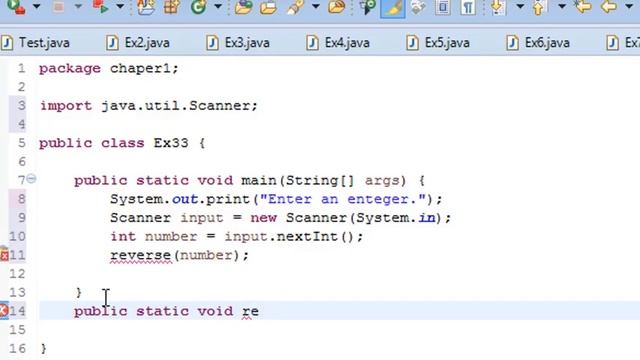Toggle Show Whitespace Characters pilcrow button
This screenshot has width=640, height=360.
tap(468, 7)
